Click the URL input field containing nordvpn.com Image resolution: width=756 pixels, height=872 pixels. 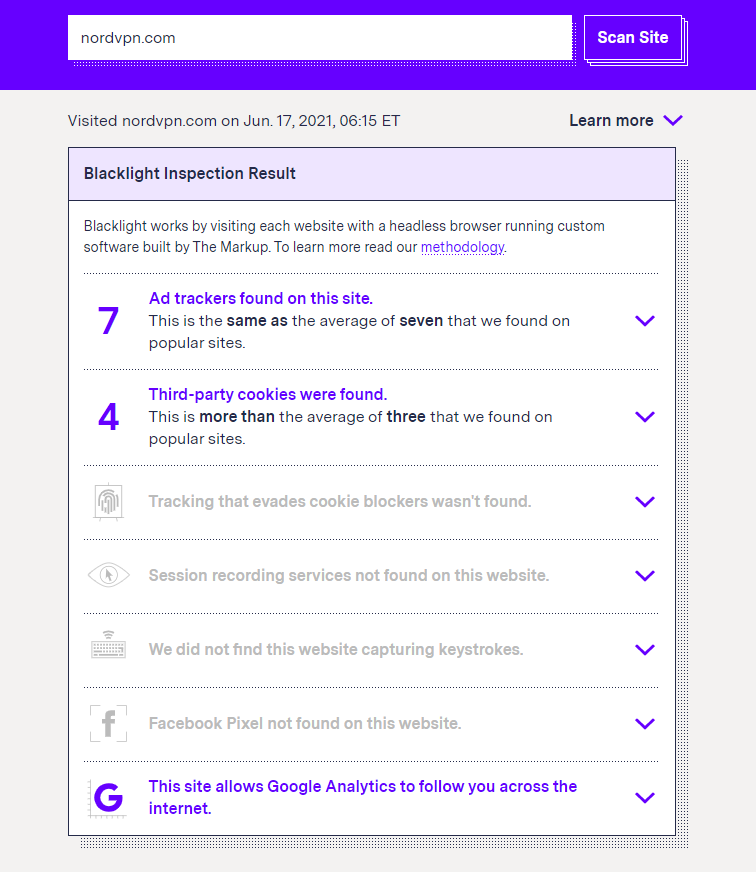click(319, 38)
